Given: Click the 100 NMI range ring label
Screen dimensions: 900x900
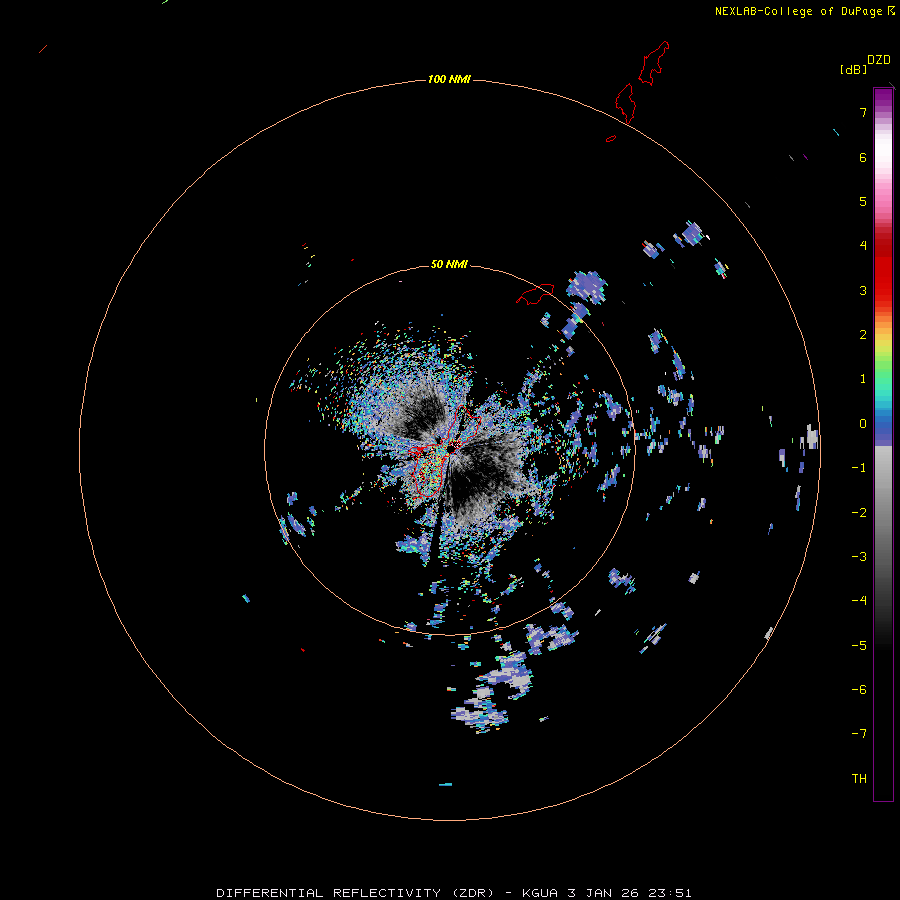Looking at the screenshot, I should (449, 79).
